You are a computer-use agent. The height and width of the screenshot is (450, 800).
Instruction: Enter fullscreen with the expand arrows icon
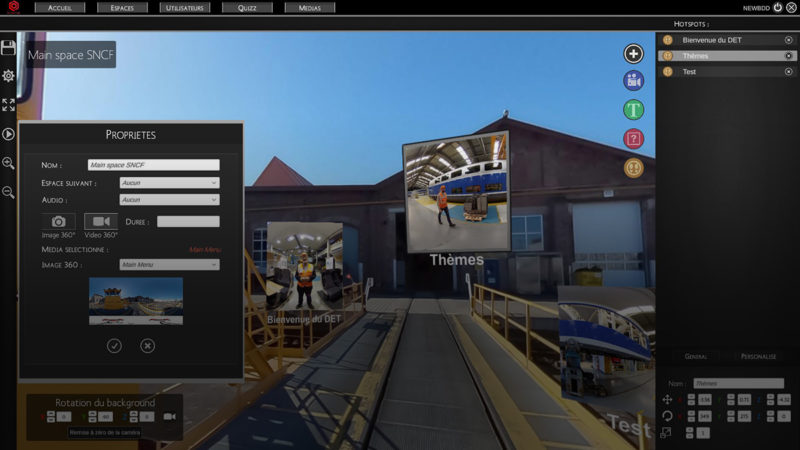(8, 105)
